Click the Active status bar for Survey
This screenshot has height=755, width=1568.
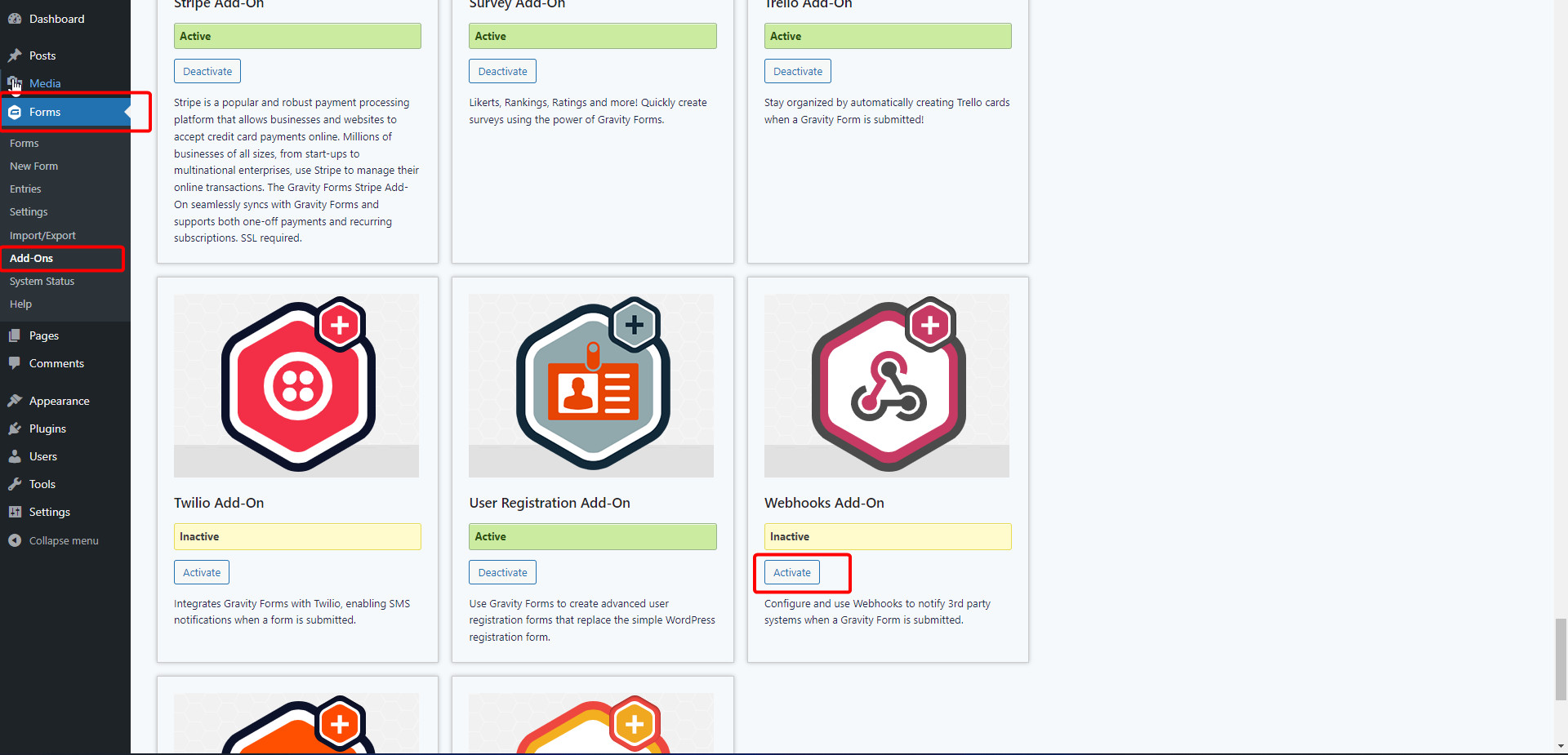pyautogui.click(x=593, y=36)
